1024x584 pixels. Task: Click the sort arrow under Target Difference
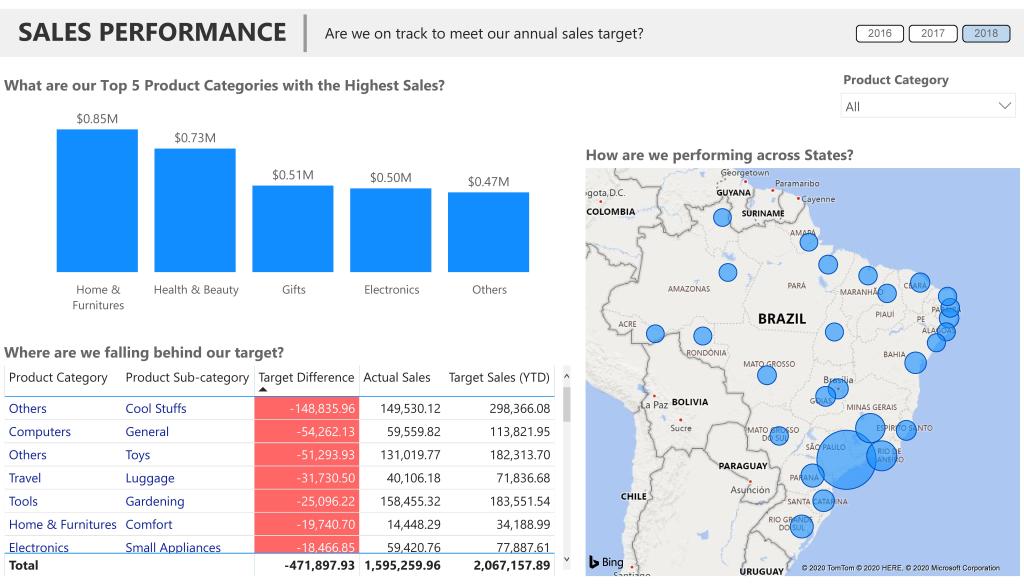tap(263, 390)
